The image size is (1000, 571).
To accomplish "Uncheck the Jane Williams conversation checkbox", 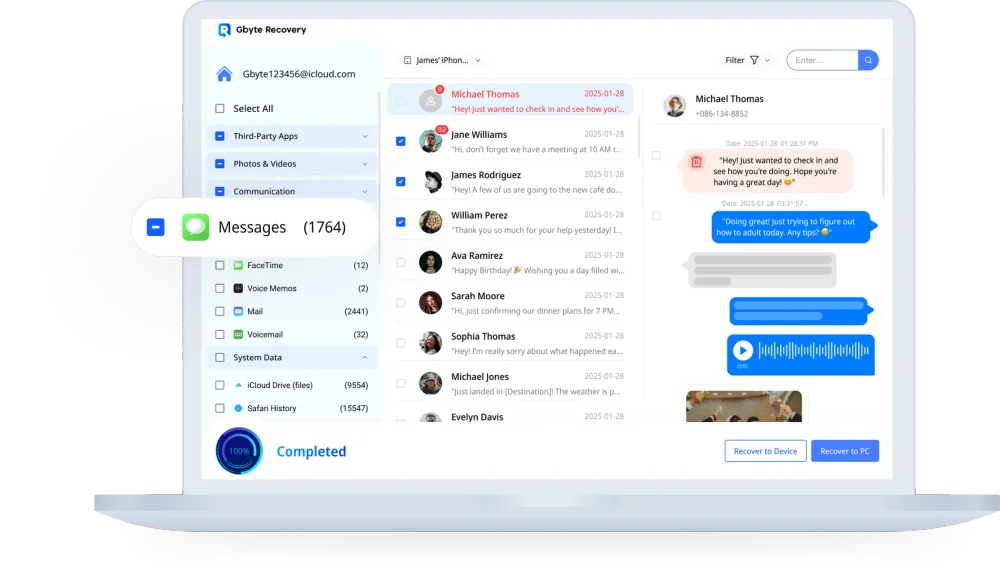I will [x=401, y=141].
